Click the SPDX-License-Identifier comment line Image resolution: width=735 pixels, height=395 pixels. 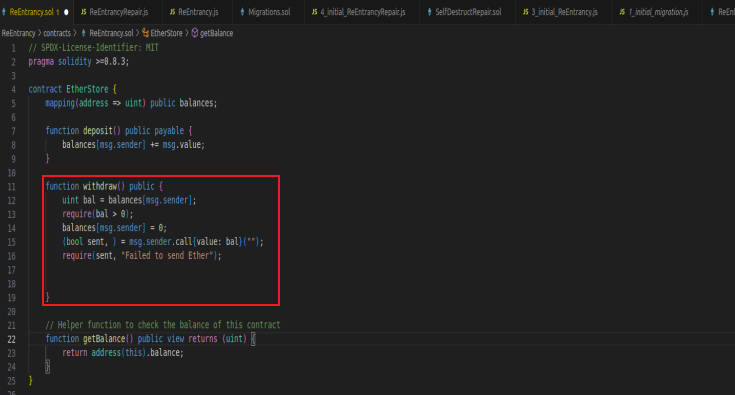pos(93,48)
